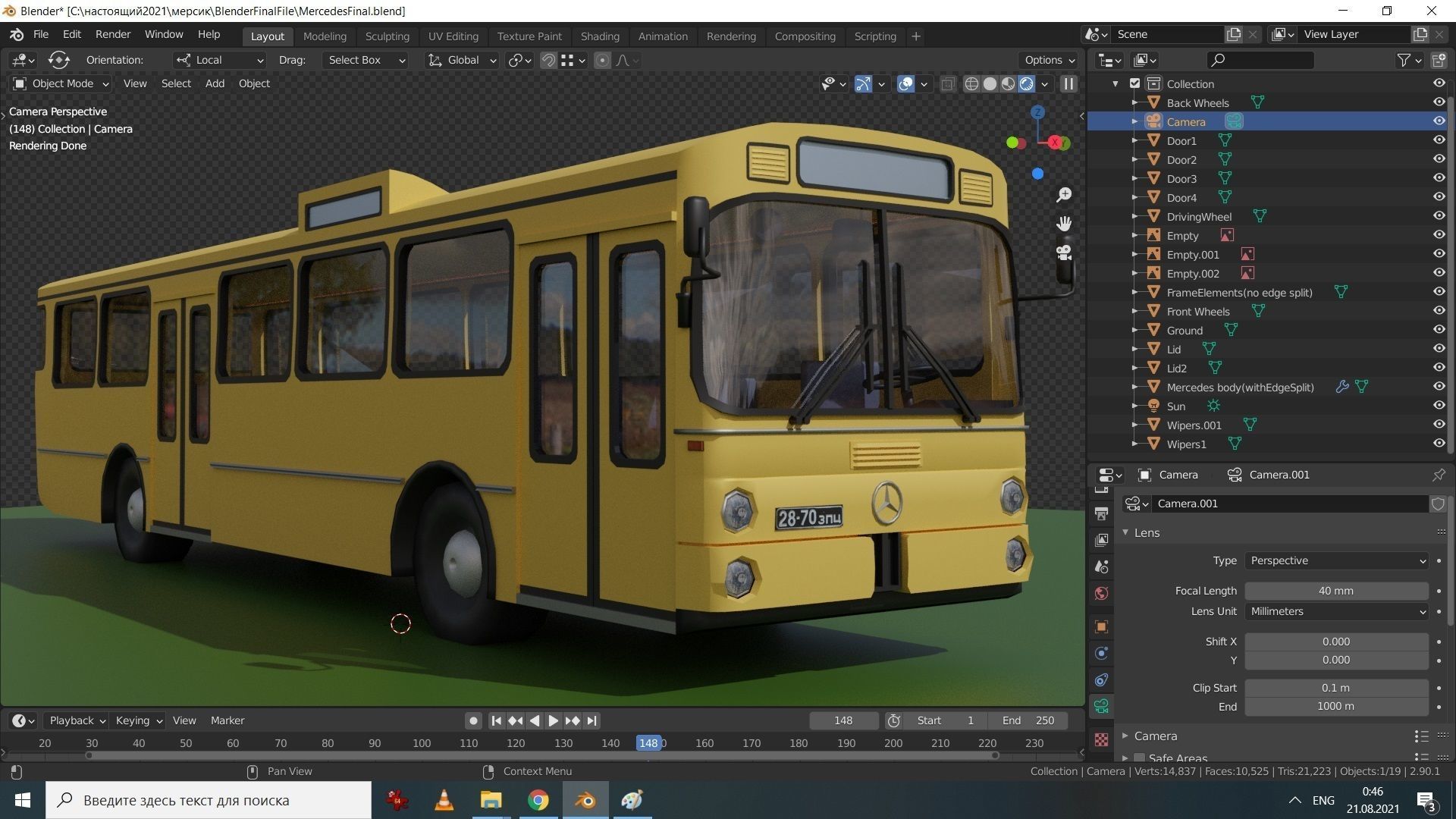Switch to the Shading workspace tab
This screenshot has width=1456, height=819.
click(x=599, y=36)
